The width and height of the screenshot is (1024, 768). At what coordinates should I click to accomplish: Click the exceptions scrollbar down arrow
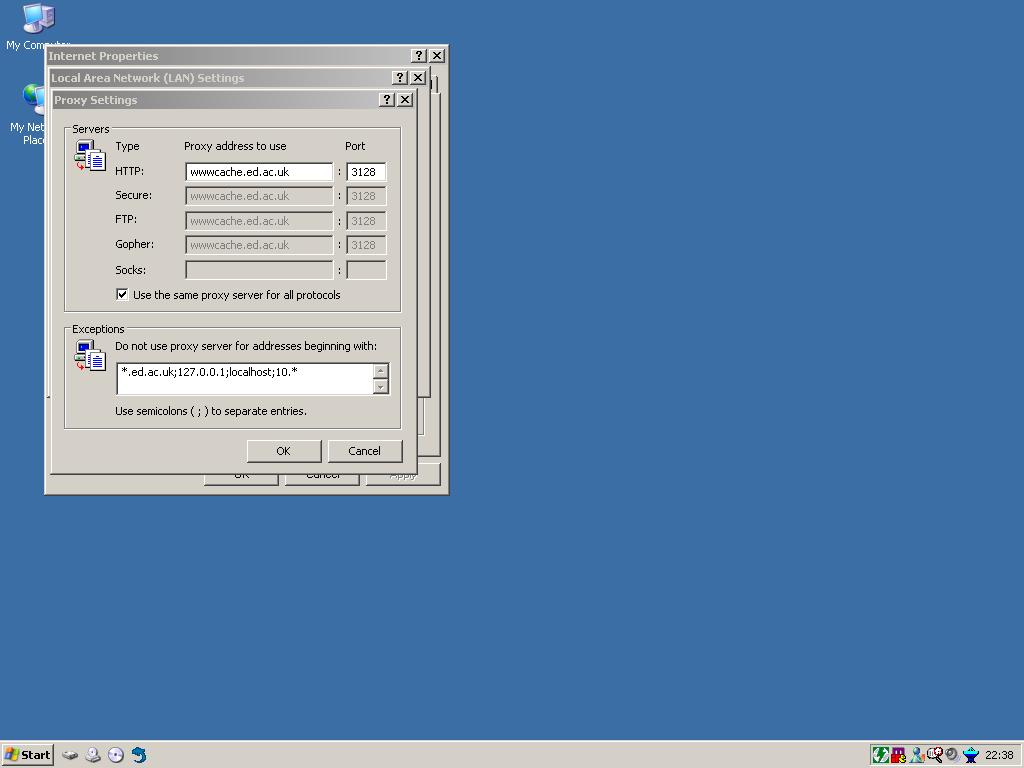tap(381, 387)
